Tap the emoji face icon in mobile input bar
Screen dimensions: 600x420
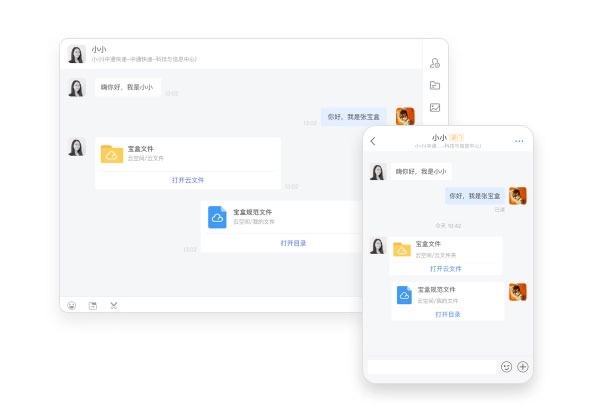point(506,367)
